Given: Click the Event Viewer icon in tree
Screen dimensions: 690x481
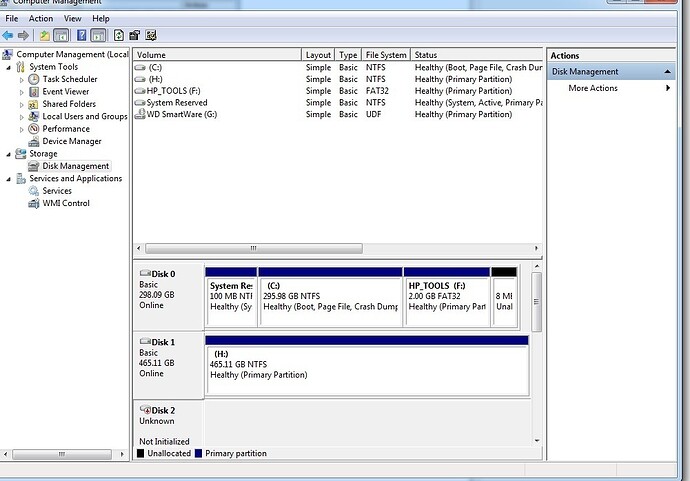Looking at the screenshot, I should point(34,92).
